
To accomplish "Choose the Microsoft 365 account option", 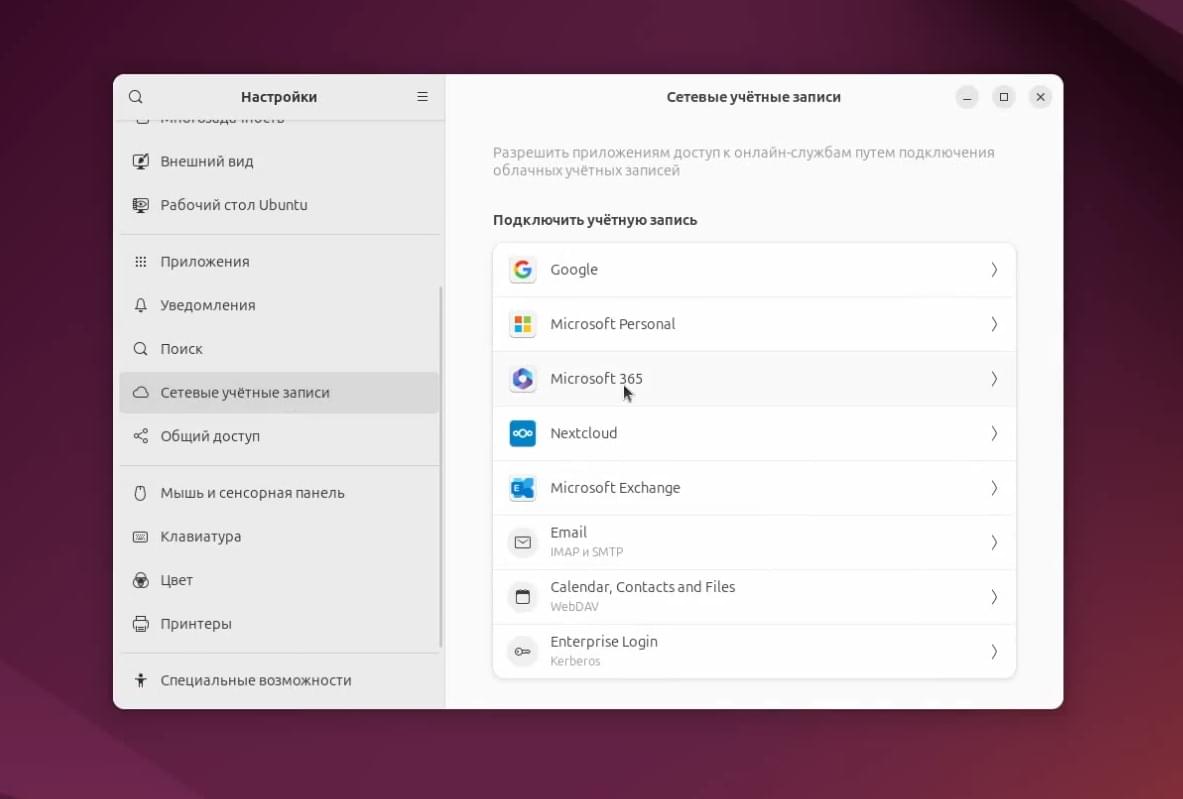I will [754, 379].
